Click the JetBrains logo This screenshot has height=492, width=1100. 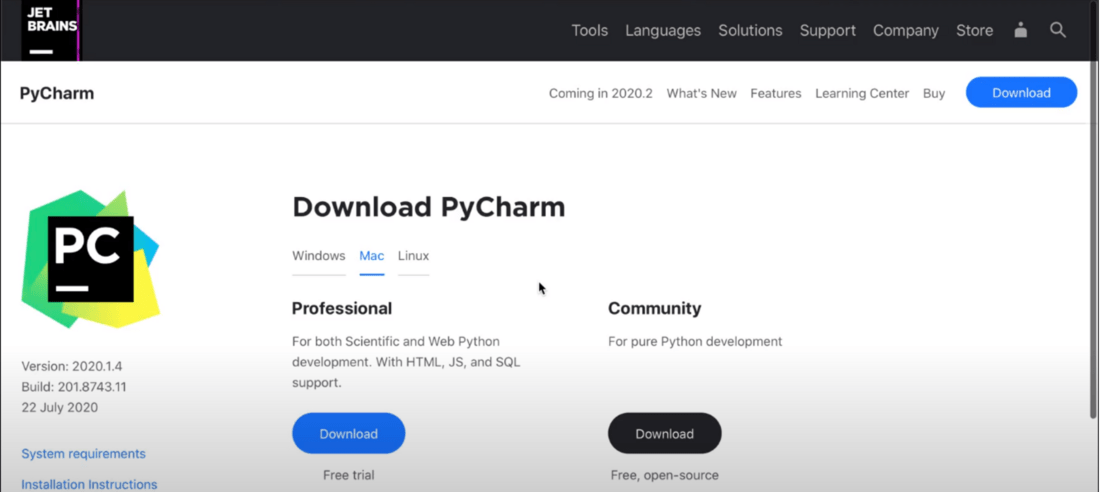(x=52, y=30)
